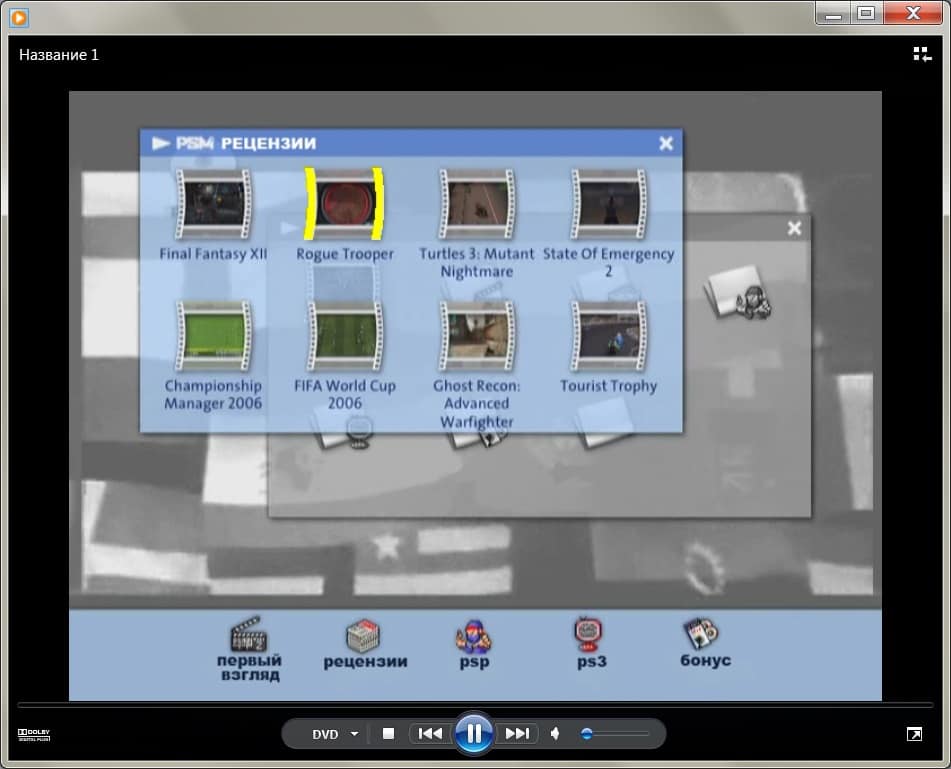Click the Windows Media Player title icon

[19, 18]
